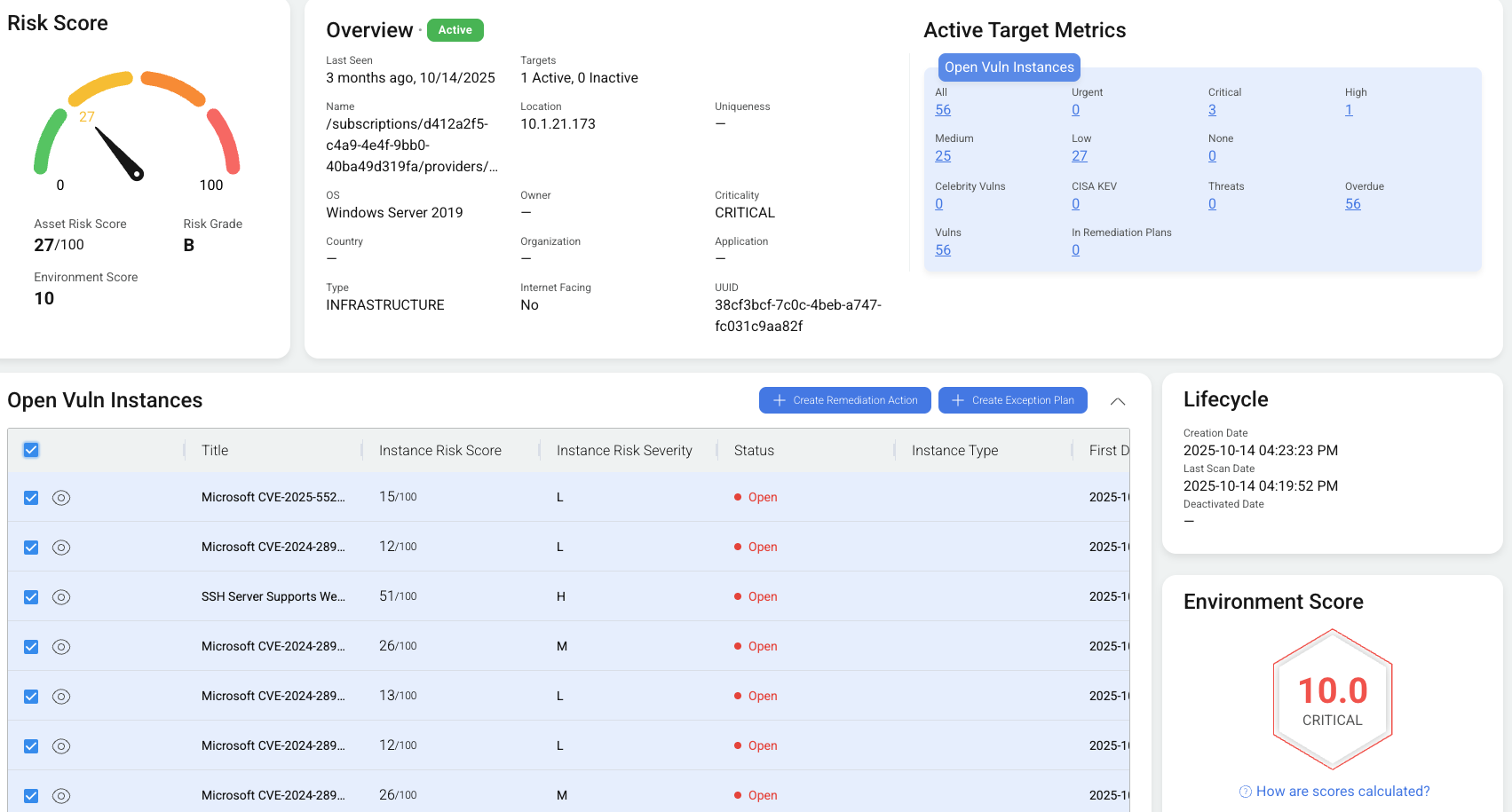
Task: Click plus icon on Create Remediation Action
Action: [x=779, y=400]
